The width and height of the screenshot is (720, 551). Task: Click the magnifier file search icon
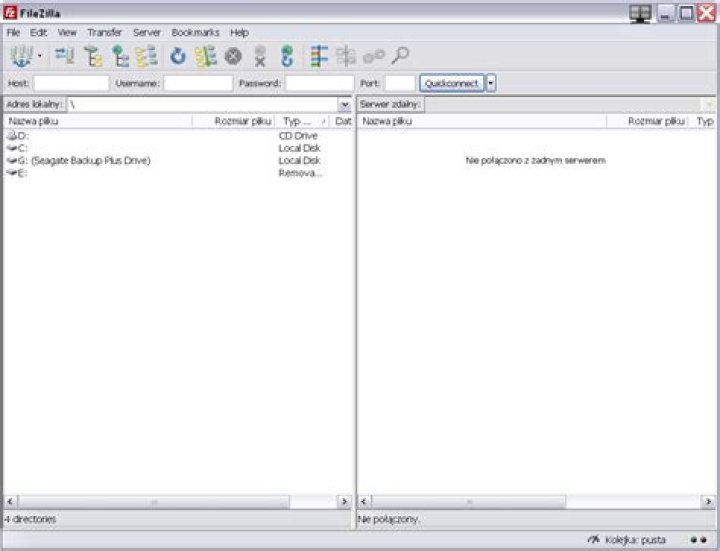[400, 56]
